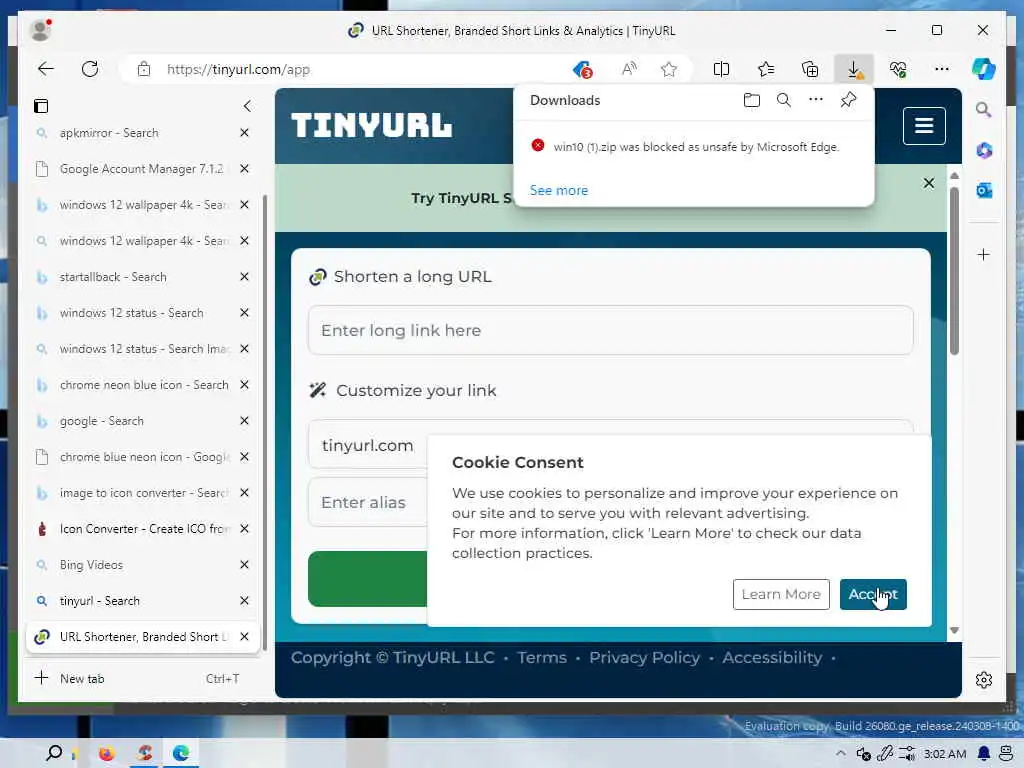1024x768 pixels.
Task: Open notifications bell in taskbar
Action: coord(984,754)
